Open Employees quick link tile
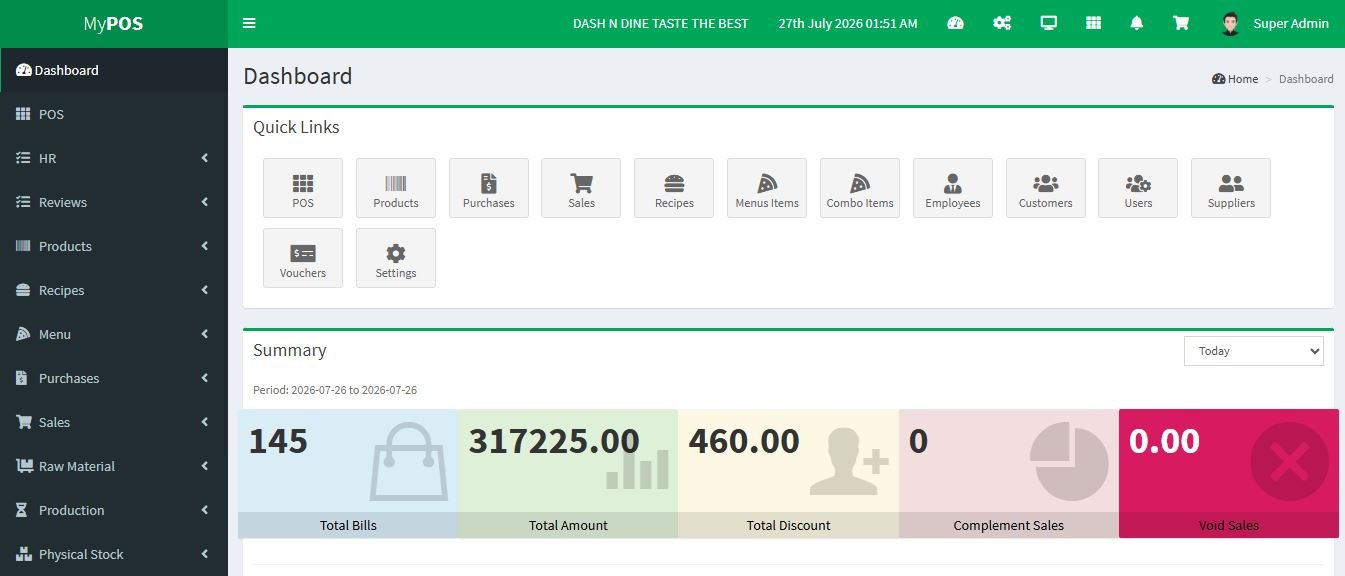 (953, 188)
